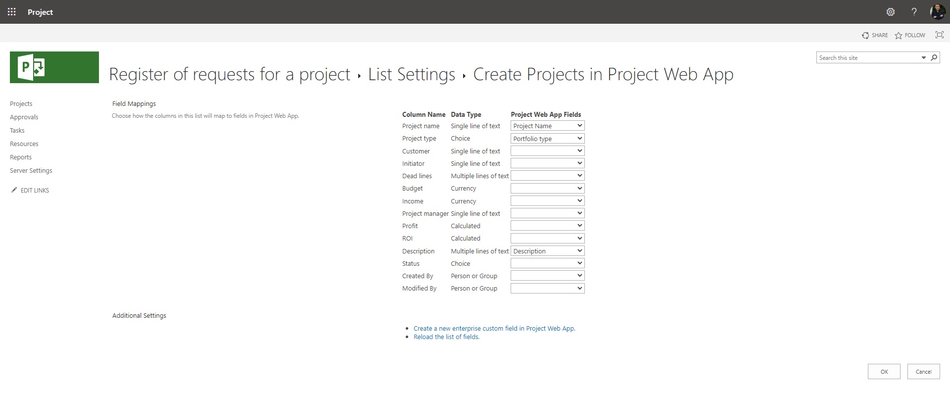Click the Project site logo
The width and height of the screenshot is (950, 394).
point(55,67)
